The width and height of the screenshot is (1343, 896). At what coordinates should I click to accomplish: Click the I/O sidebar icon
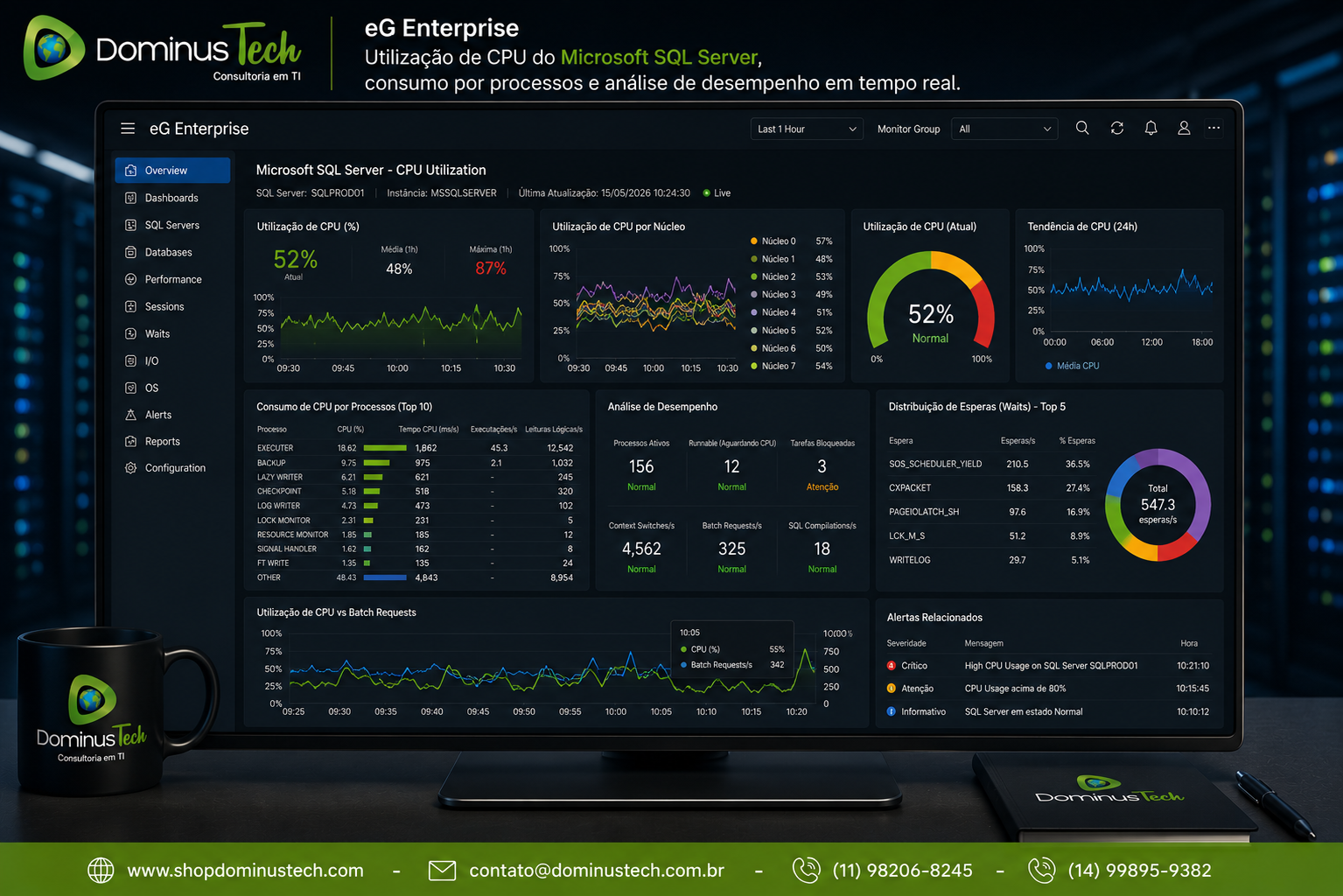(130, 360)
